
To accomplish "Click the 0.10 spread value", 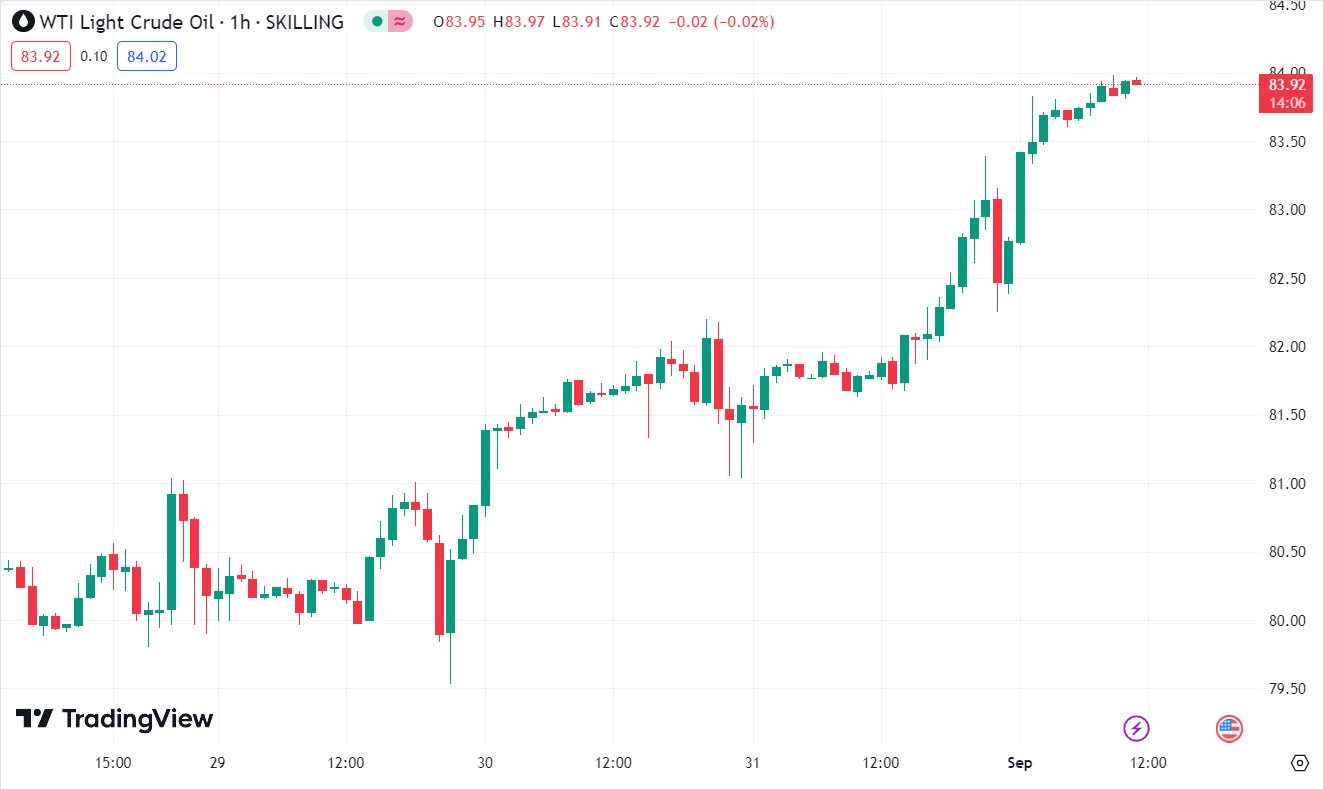I will point(94,56).
